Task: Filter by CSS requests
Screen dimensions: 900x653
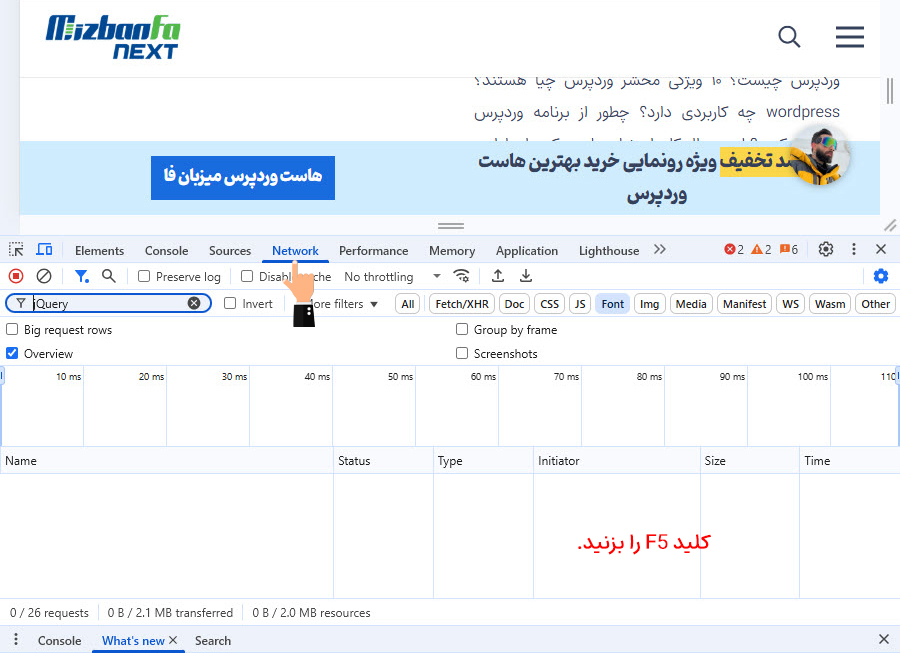Action: click(x=549, y=304)
